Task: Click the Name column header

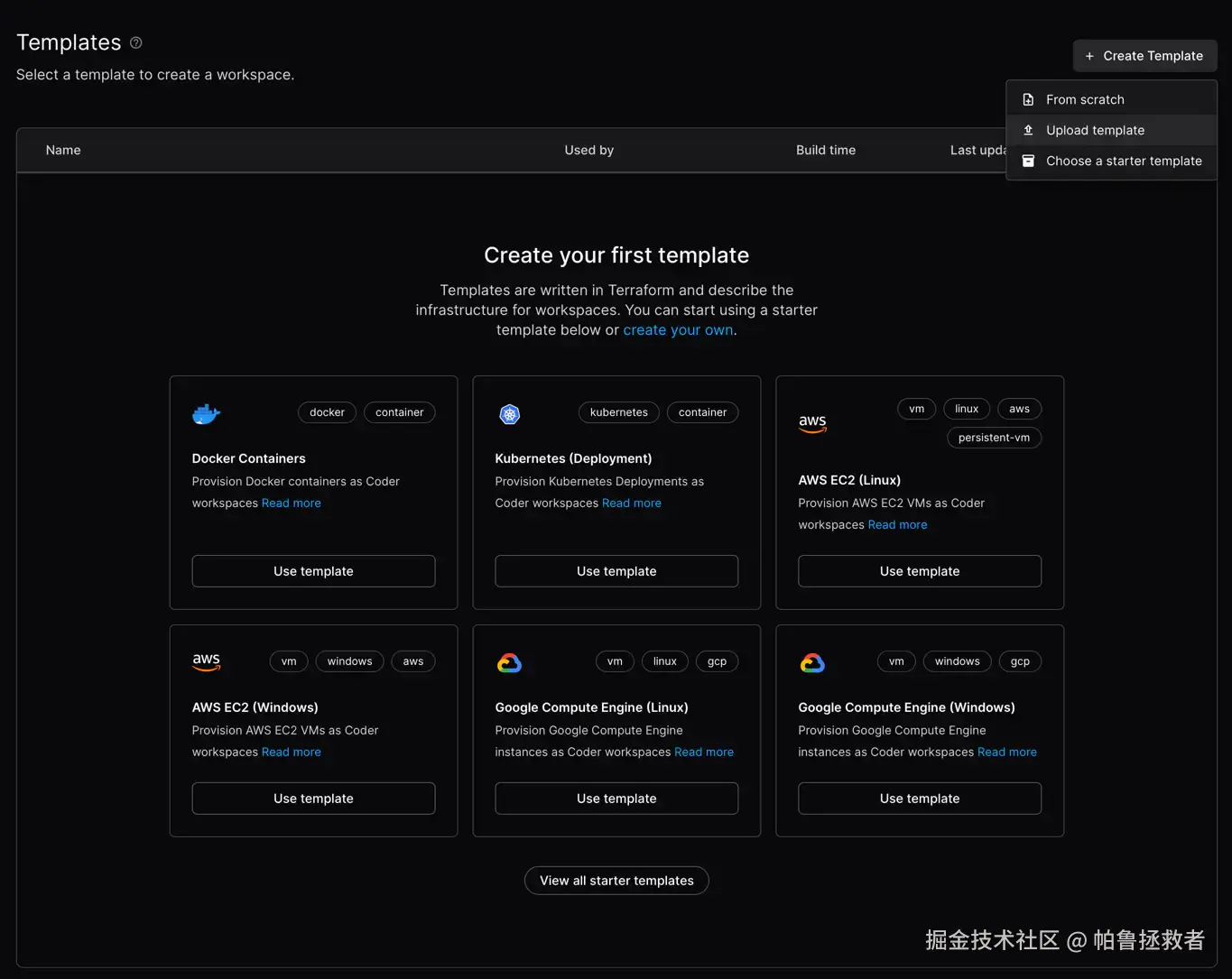Action: (x=63, y=150)
